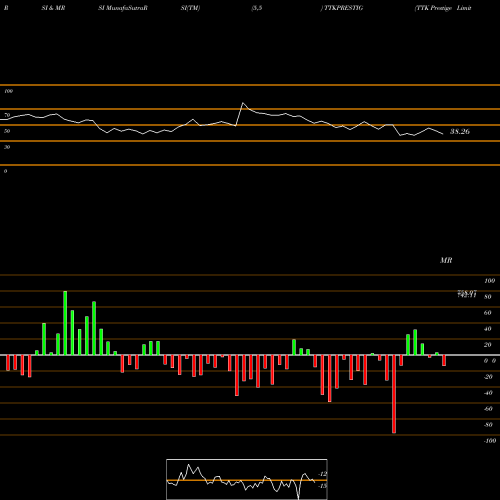Click the MR axis label -60
500x500 pixels.
(488, 409)
